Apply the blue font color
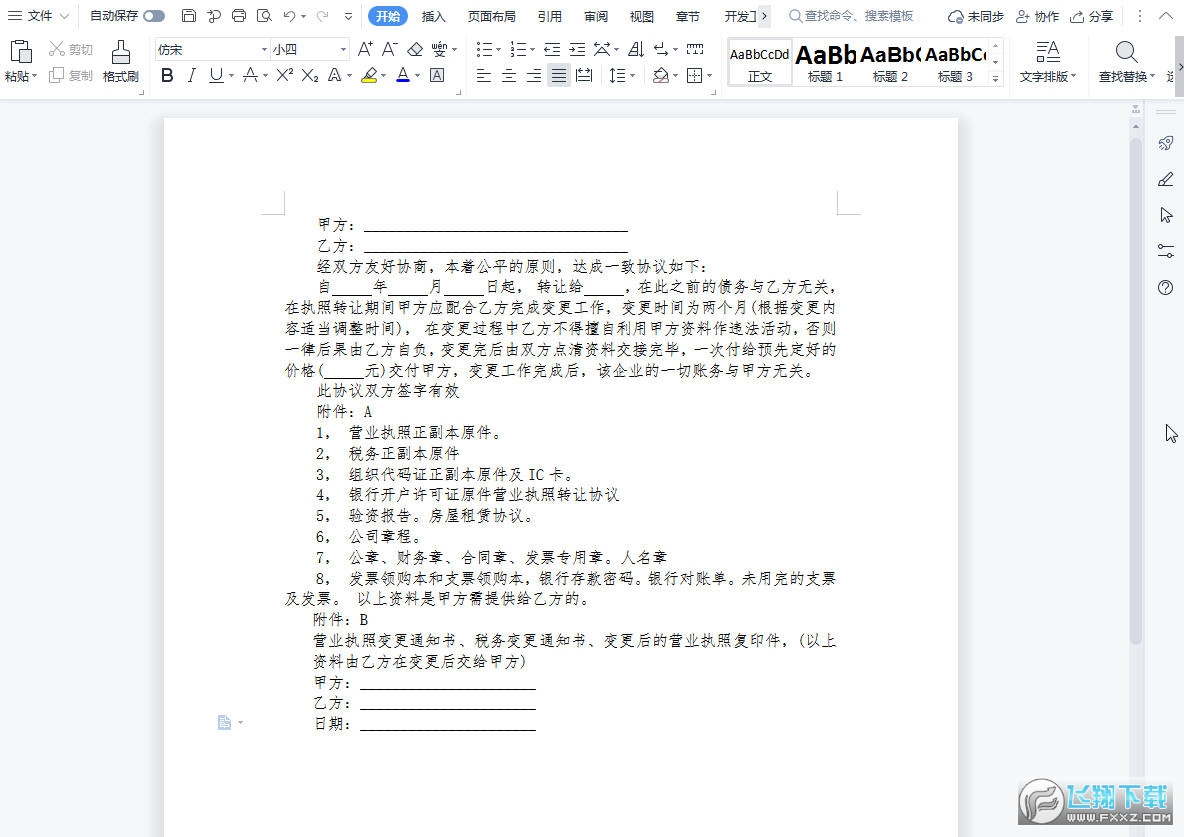The height and width of the screenshot is (837, 1184). click(x=403, y=75)
